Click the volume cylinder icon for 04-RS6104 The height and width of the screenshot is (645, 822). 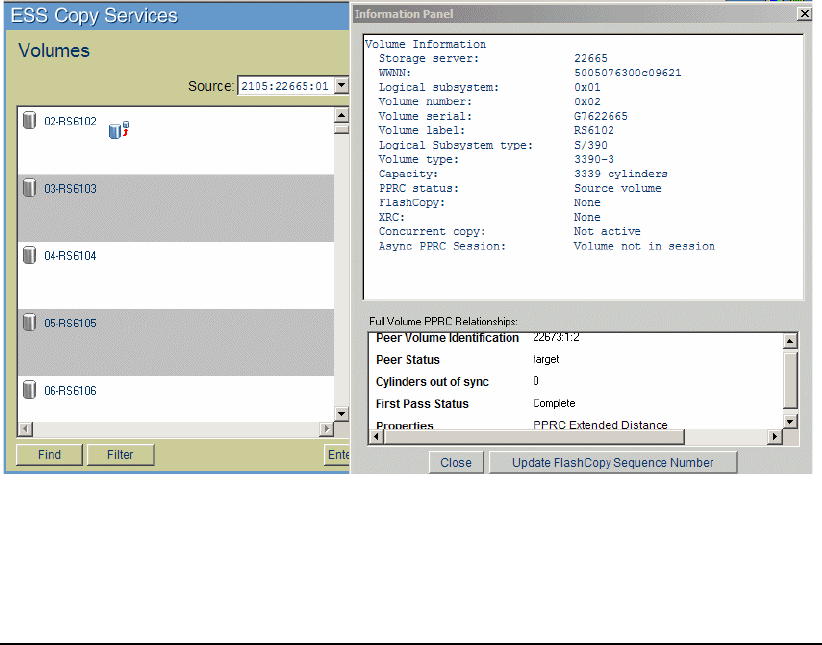pyautogui.click(x=29, y=255)
